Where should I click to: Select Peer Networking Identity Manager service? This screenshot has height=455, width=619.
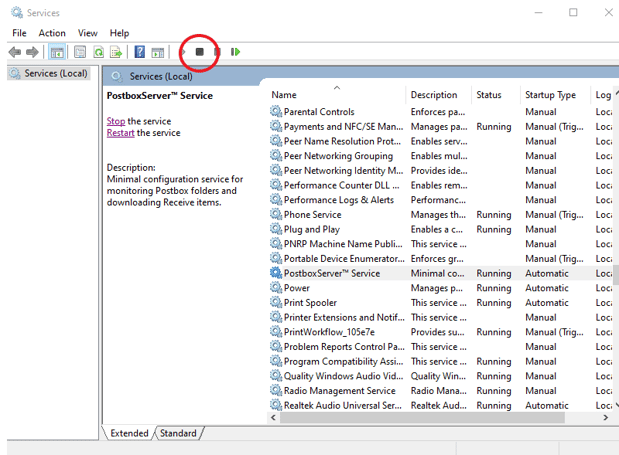(343, 170)
